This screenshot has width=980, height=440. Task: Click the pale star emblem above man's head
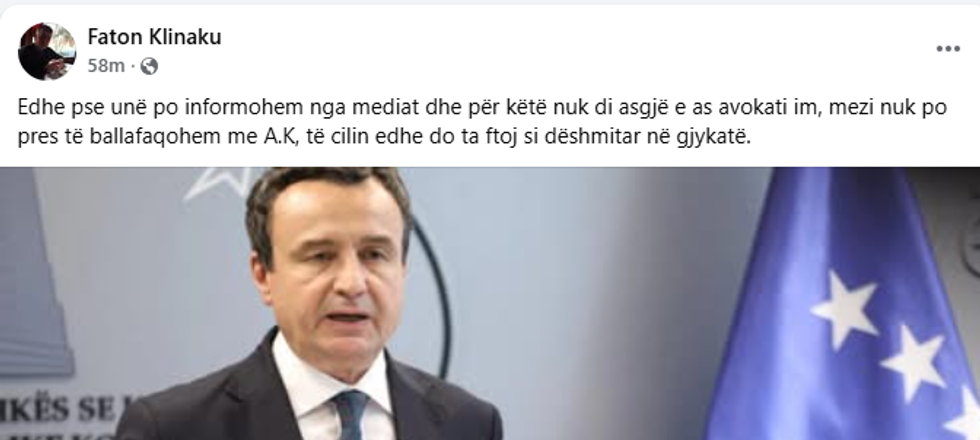pyautogui.click(x=219, y=181)
